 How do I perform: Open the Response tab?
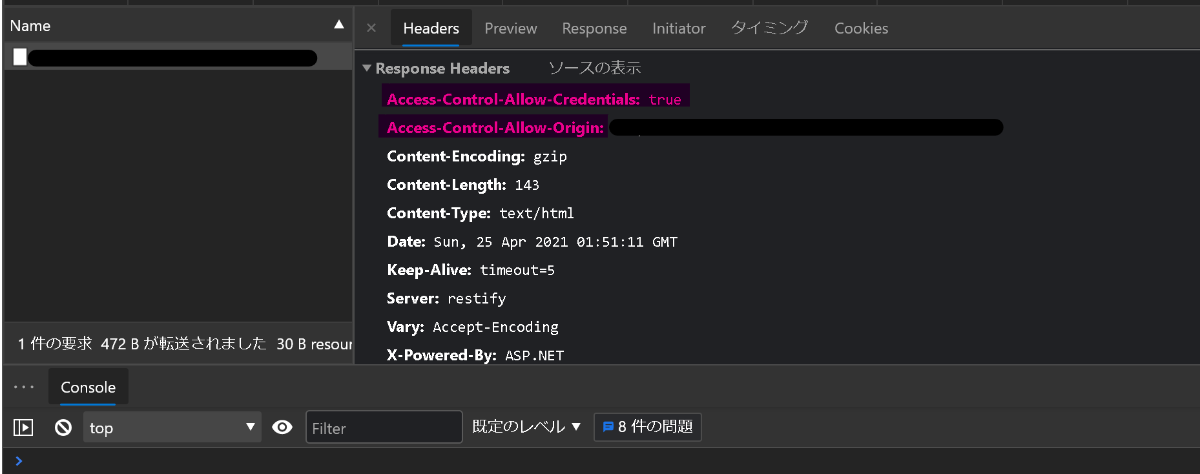pyautogui.click(x=594, y=28)
